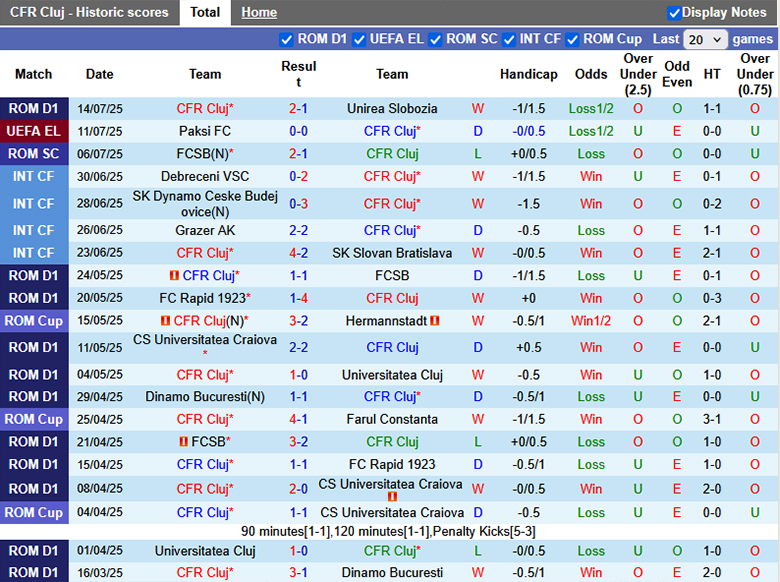This screenshot has width=780, height=582.
Task: Select the ROM SC match label
Action: [x=34, y=154]
